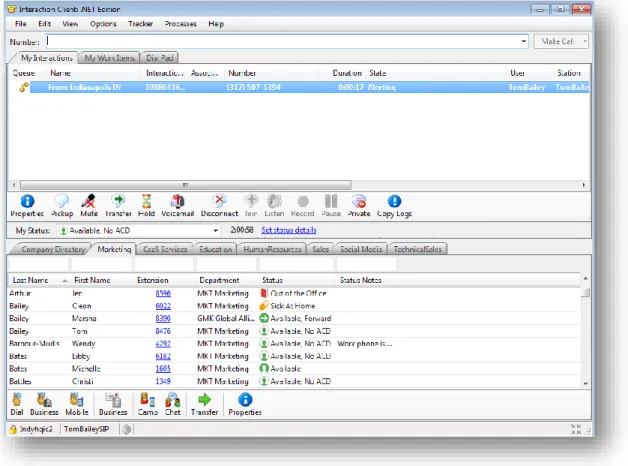Start a Chat with directory contact
Image resolution: width=628 pixels, height=466 pixels.
[173, 404]
